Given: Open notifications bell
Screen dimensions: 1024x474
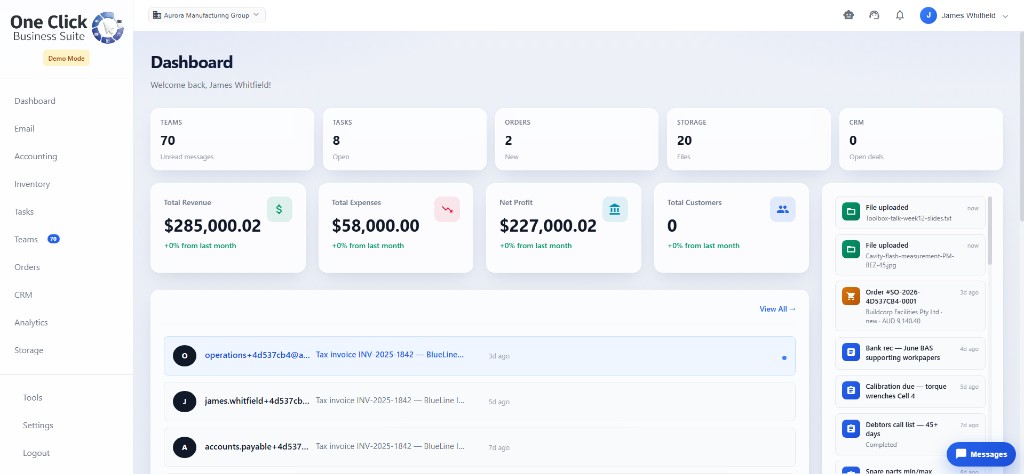Looking at the screenshot, I should (900, 15).
